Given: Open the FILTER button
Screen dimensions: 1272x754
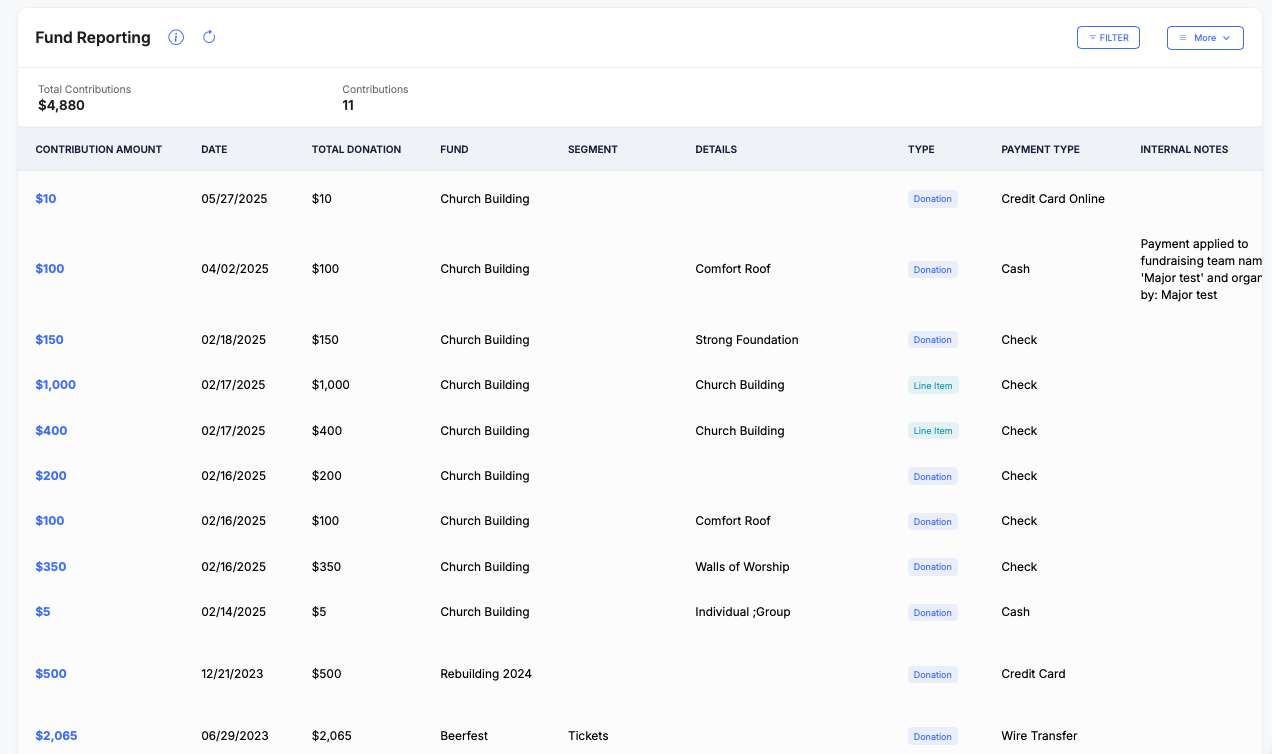Looking at the screenshot, I should (x=1108, y=38).
